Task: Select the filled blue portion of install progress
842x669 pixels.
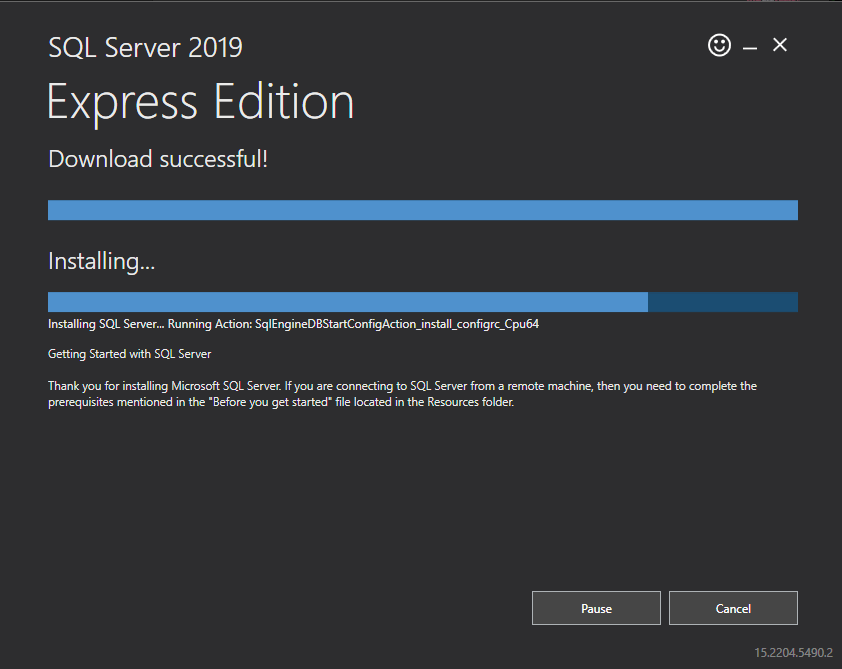Action: tap(347, 300)
